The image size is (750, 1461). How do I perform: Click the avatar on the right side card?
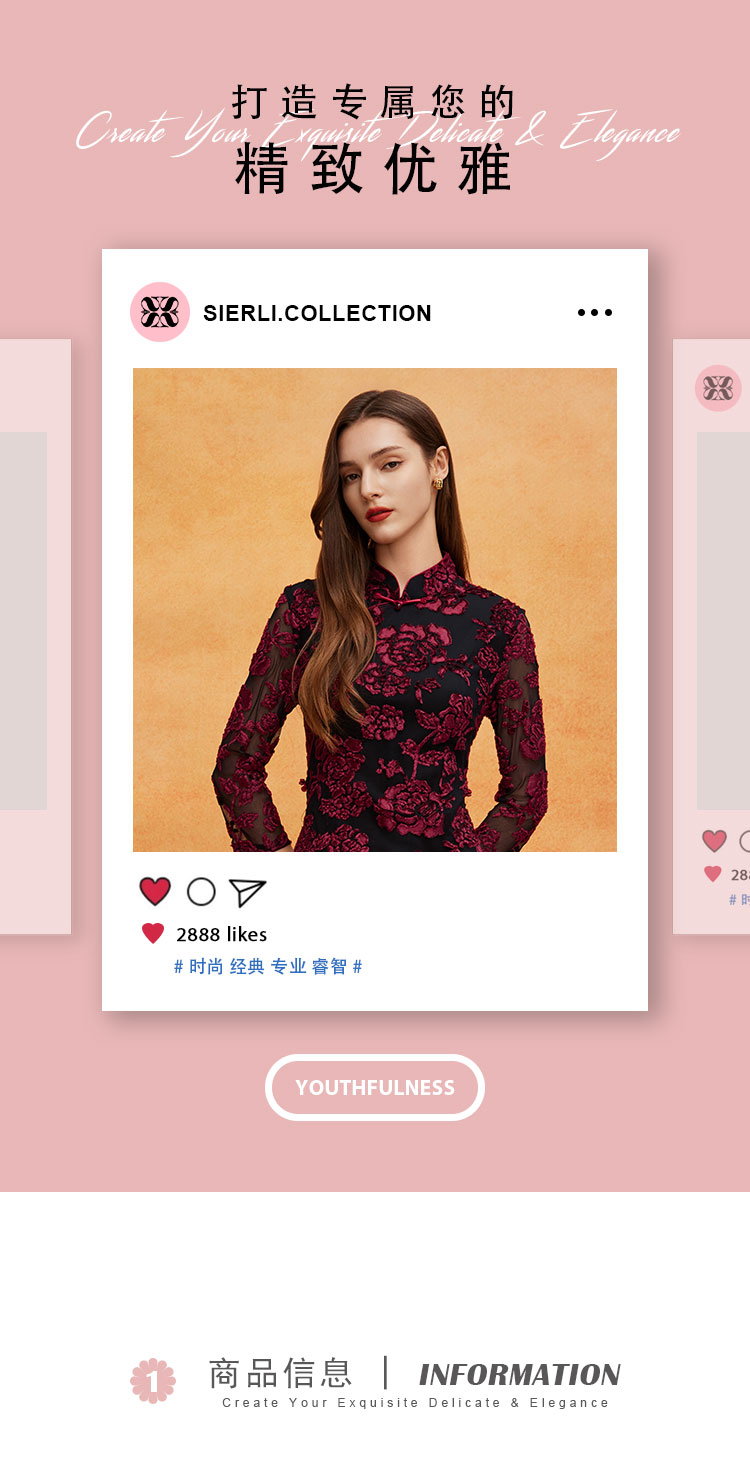[x=718, y=388]
